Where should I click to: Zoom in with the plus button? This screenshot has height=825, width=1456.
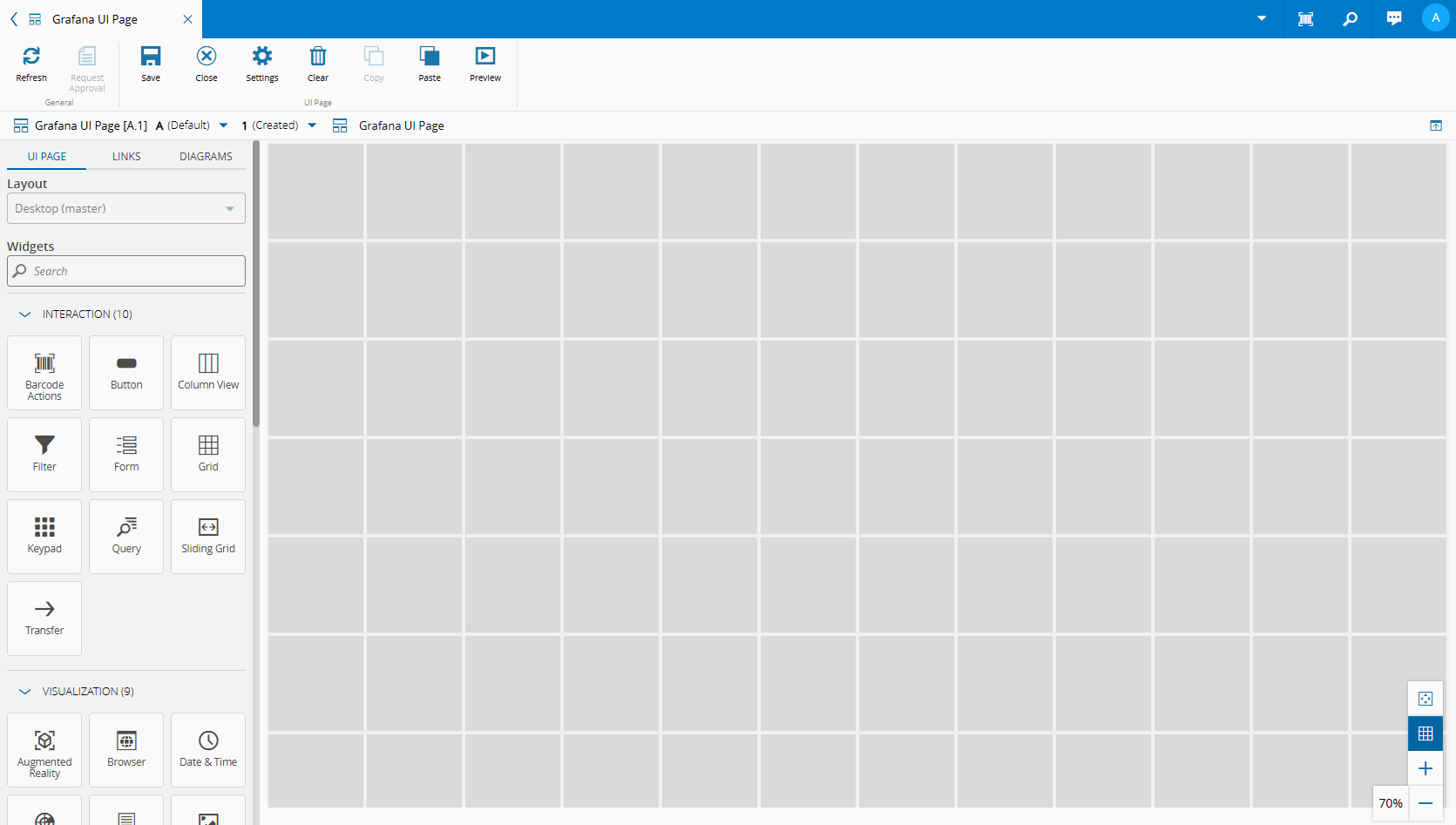pyautogui.click(x=1426, y=768)
